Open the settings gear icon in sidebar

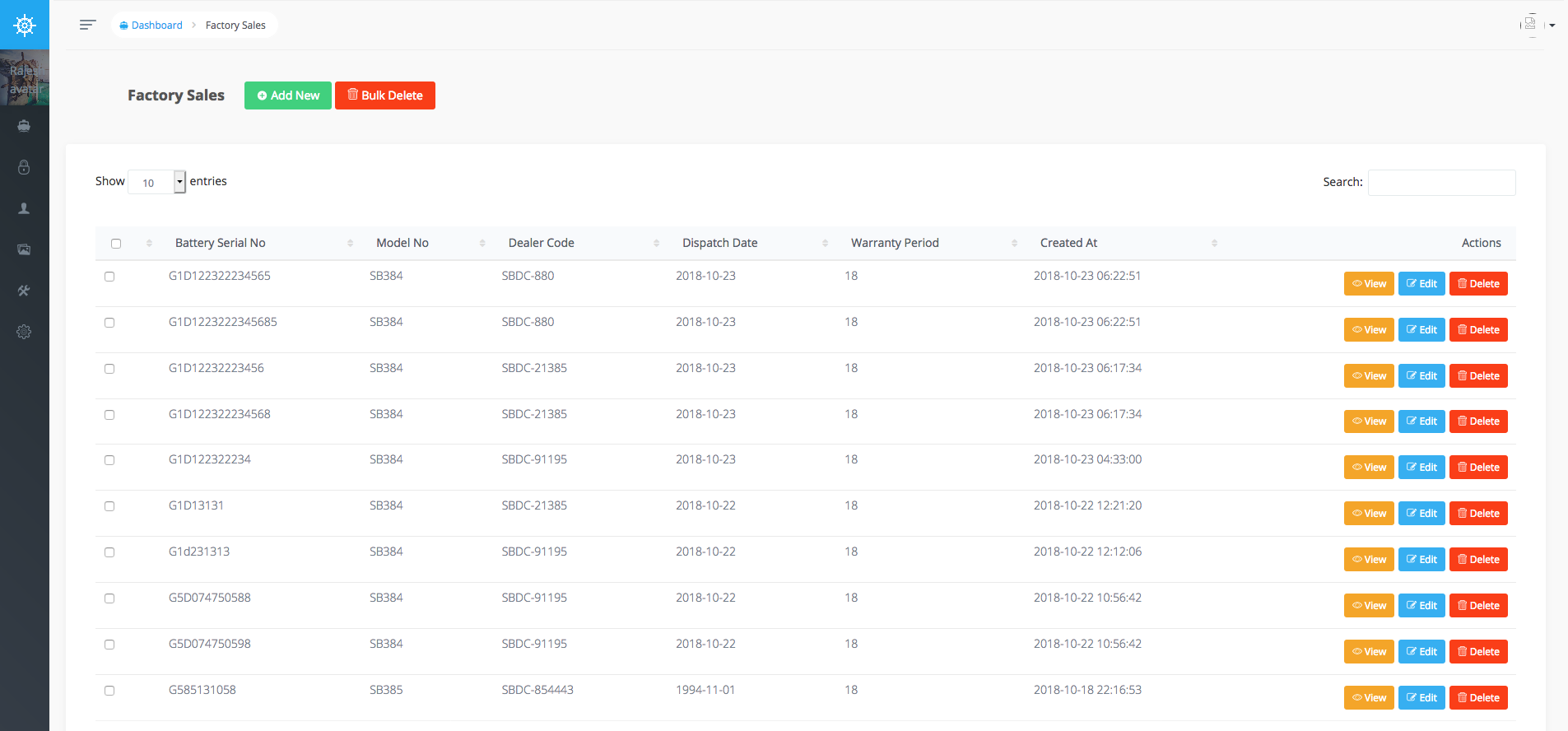[x=24, y=332]
